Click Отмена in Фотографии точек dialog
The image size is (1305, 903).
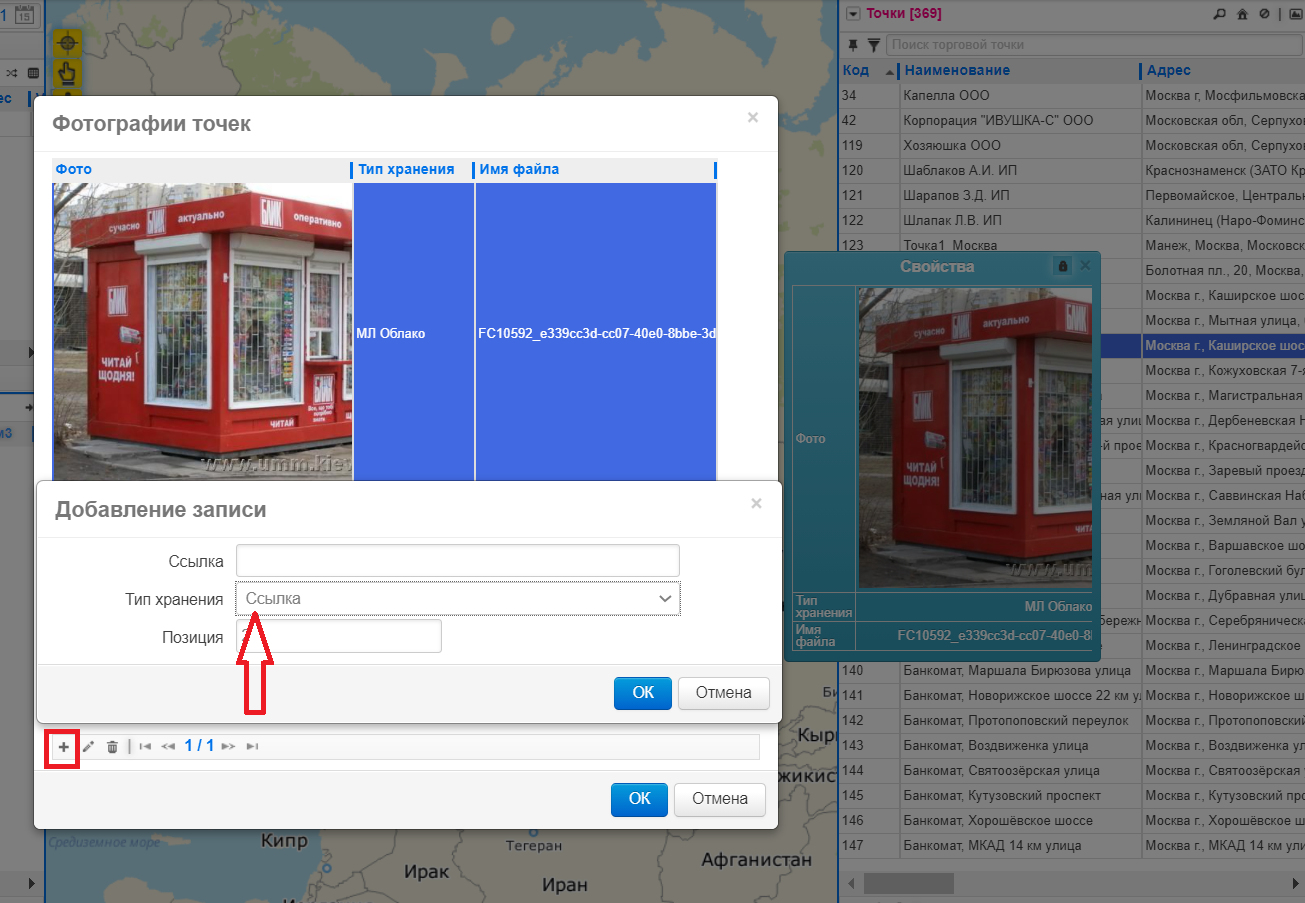720,798
